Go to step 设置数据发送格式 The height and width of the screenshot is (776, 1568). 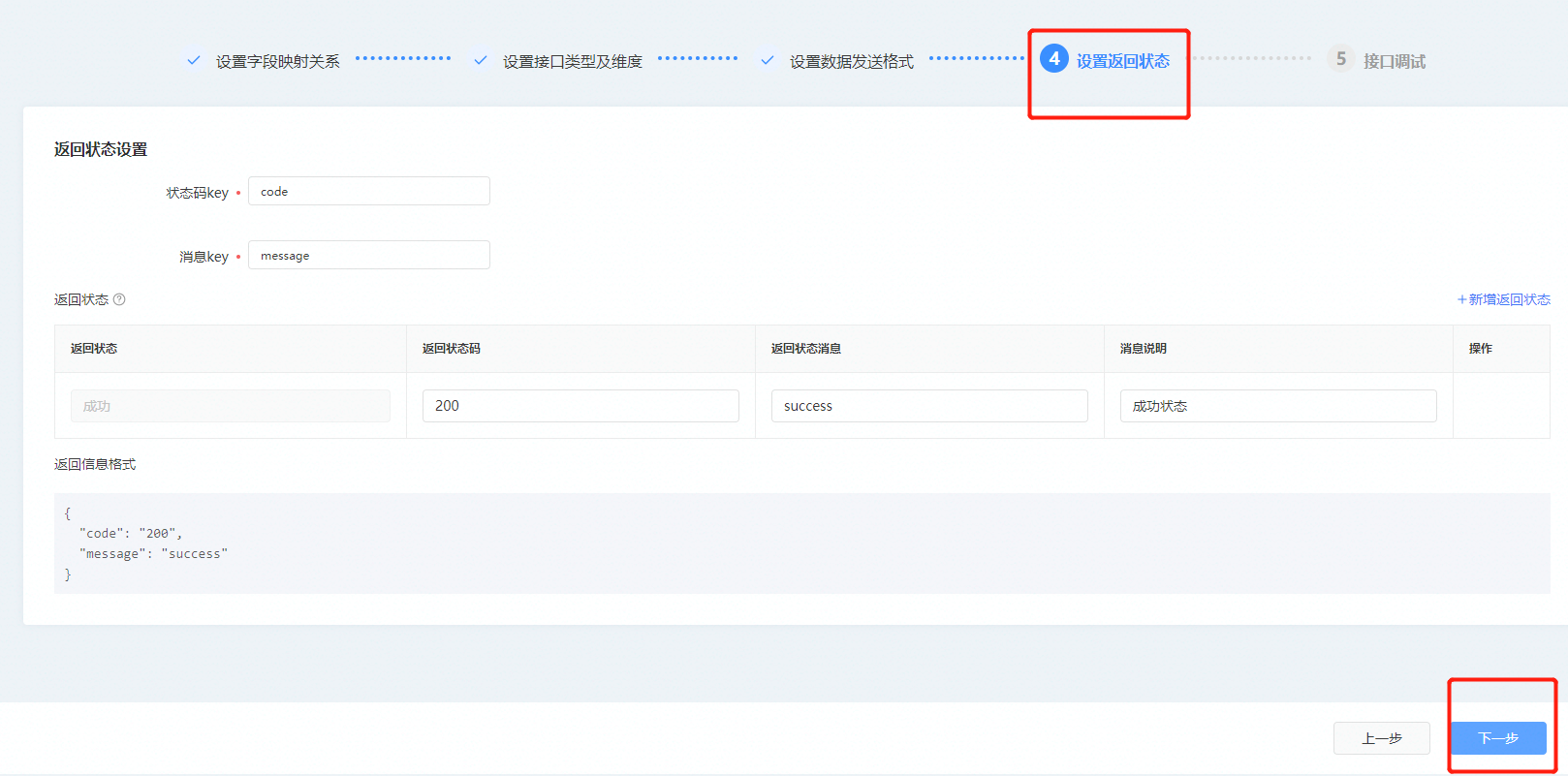click(852, 61)
